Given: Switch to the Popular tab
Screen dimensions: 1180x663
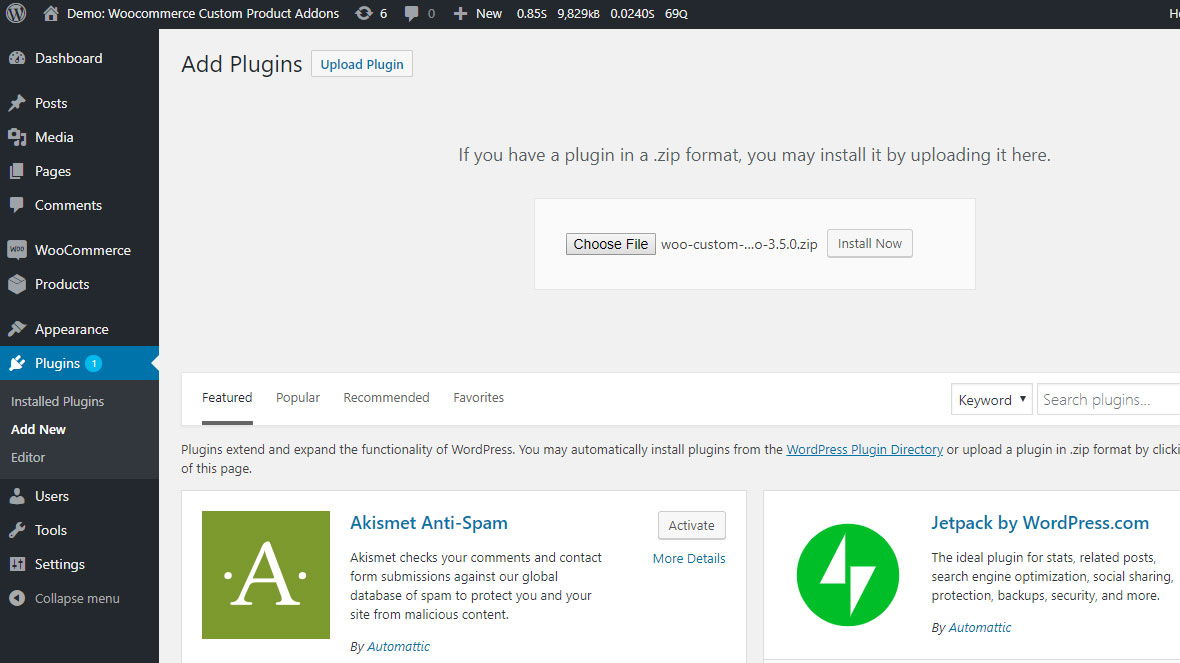Looking at the screenshot, I should (x=297, y=397).
